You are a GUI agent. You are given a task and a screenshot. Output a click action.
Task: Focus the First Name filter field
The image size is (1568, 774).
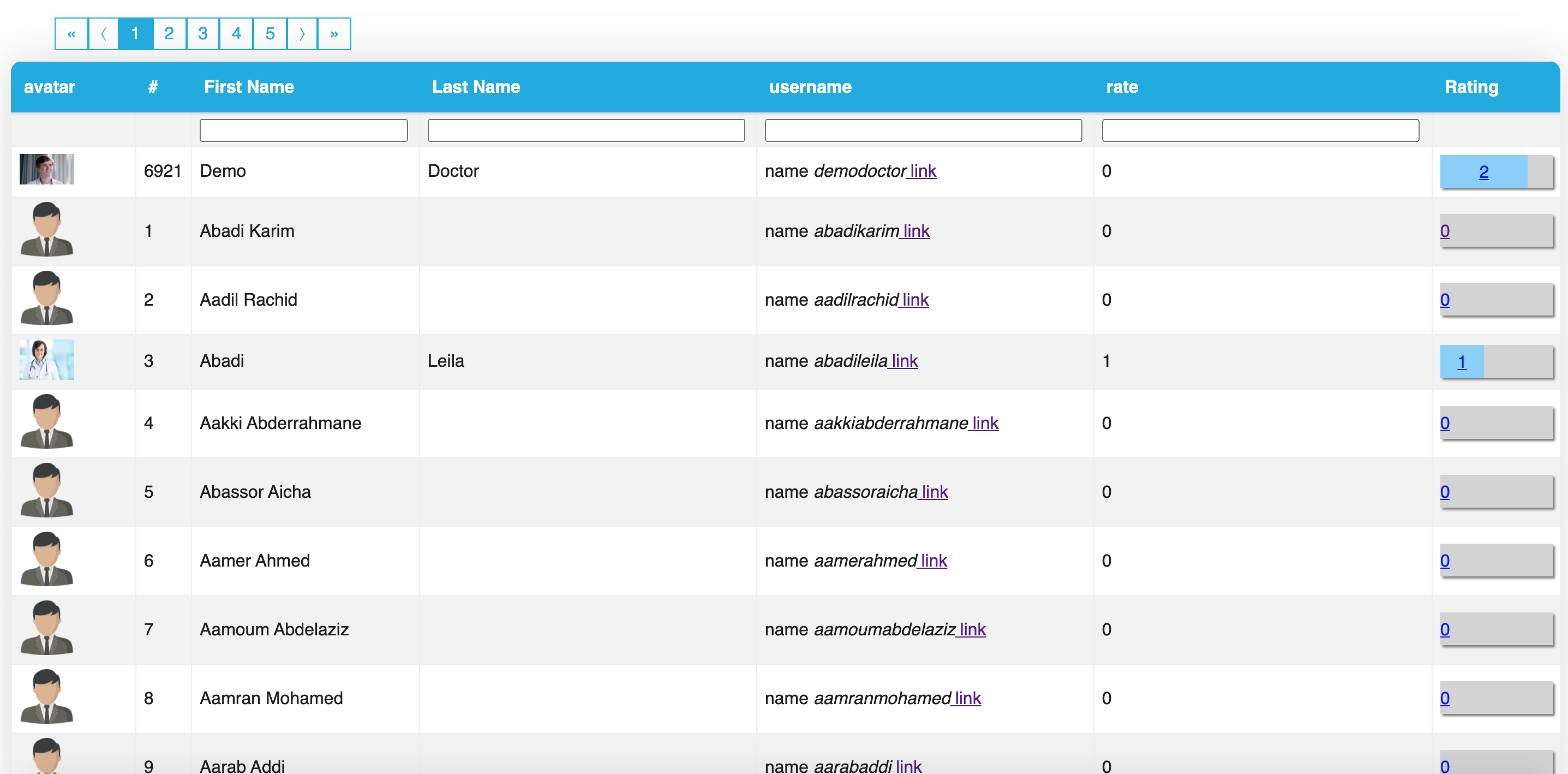point(303,130)
